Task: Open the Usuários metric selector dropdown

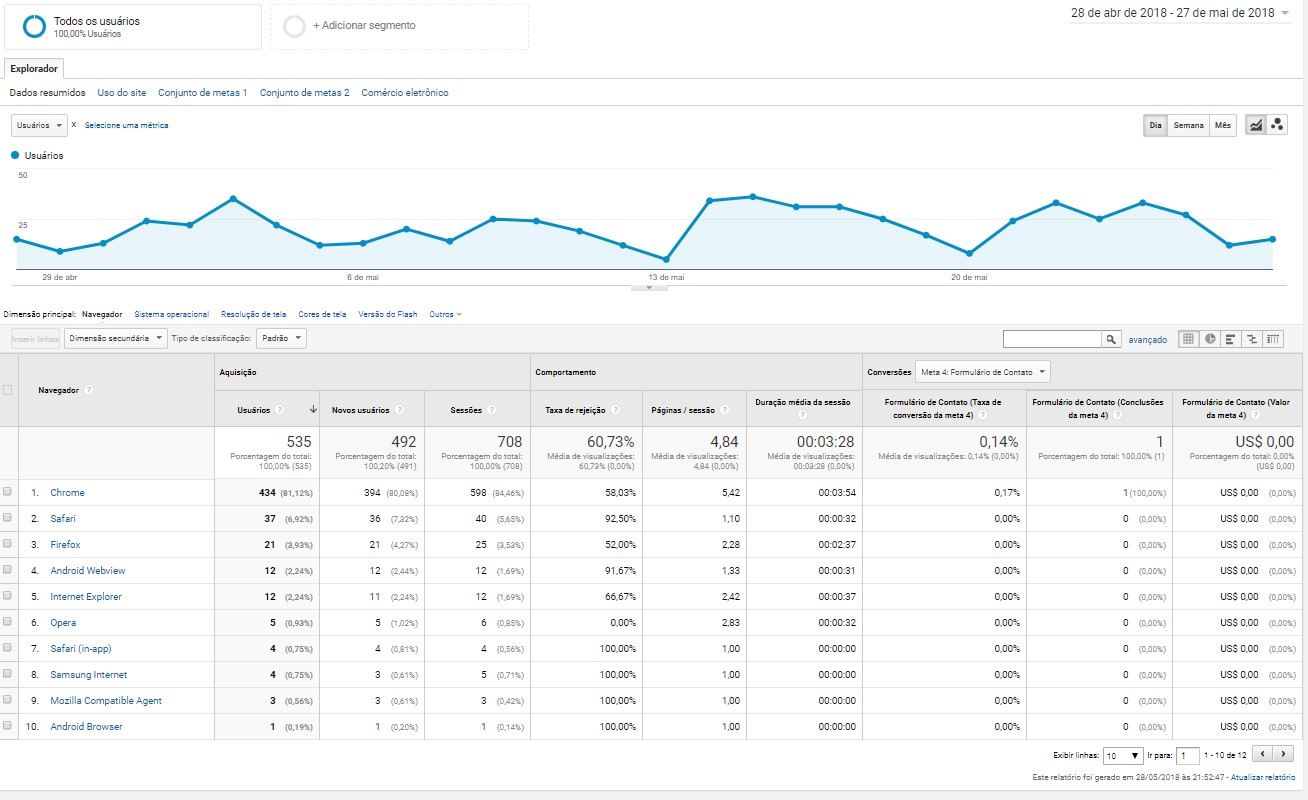Action: [x=39, y=125]
